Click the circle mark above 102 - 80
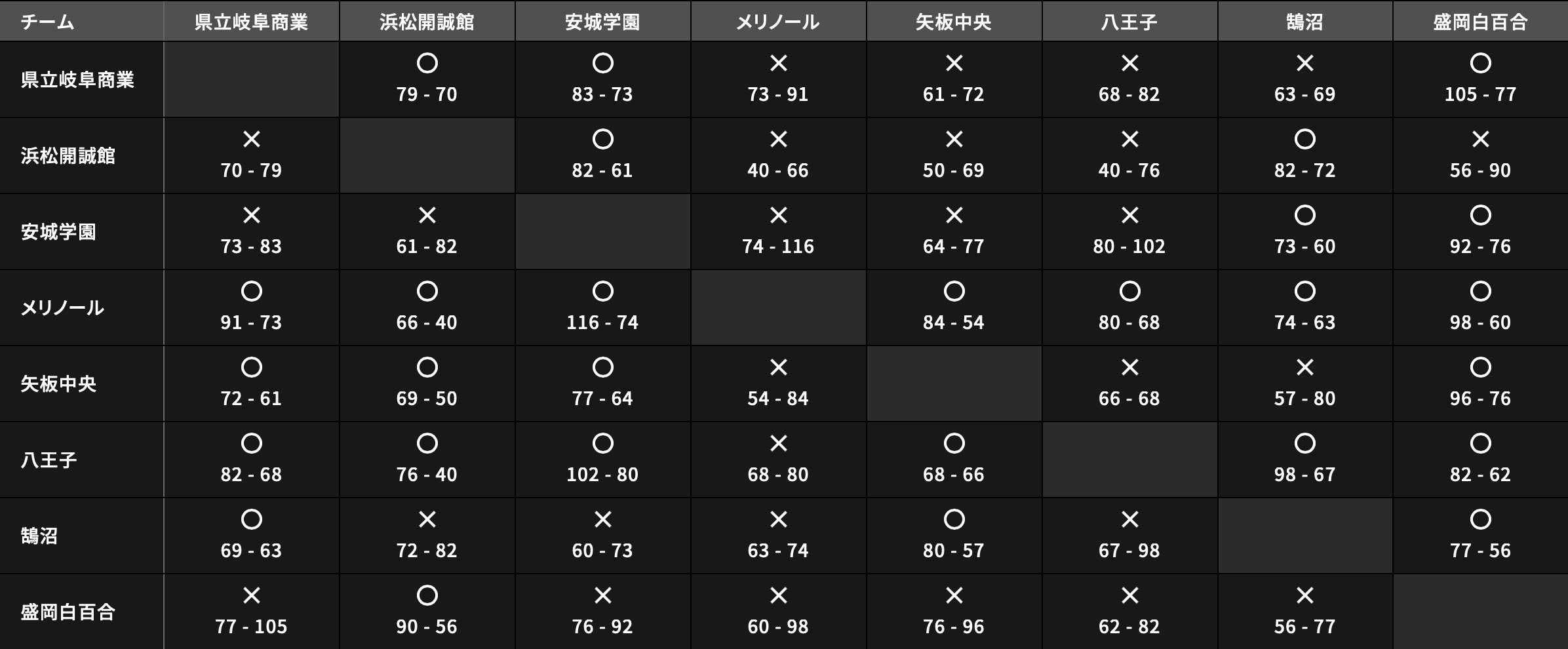This screenshot has width=1568, height=649. (x=602, y=443)
